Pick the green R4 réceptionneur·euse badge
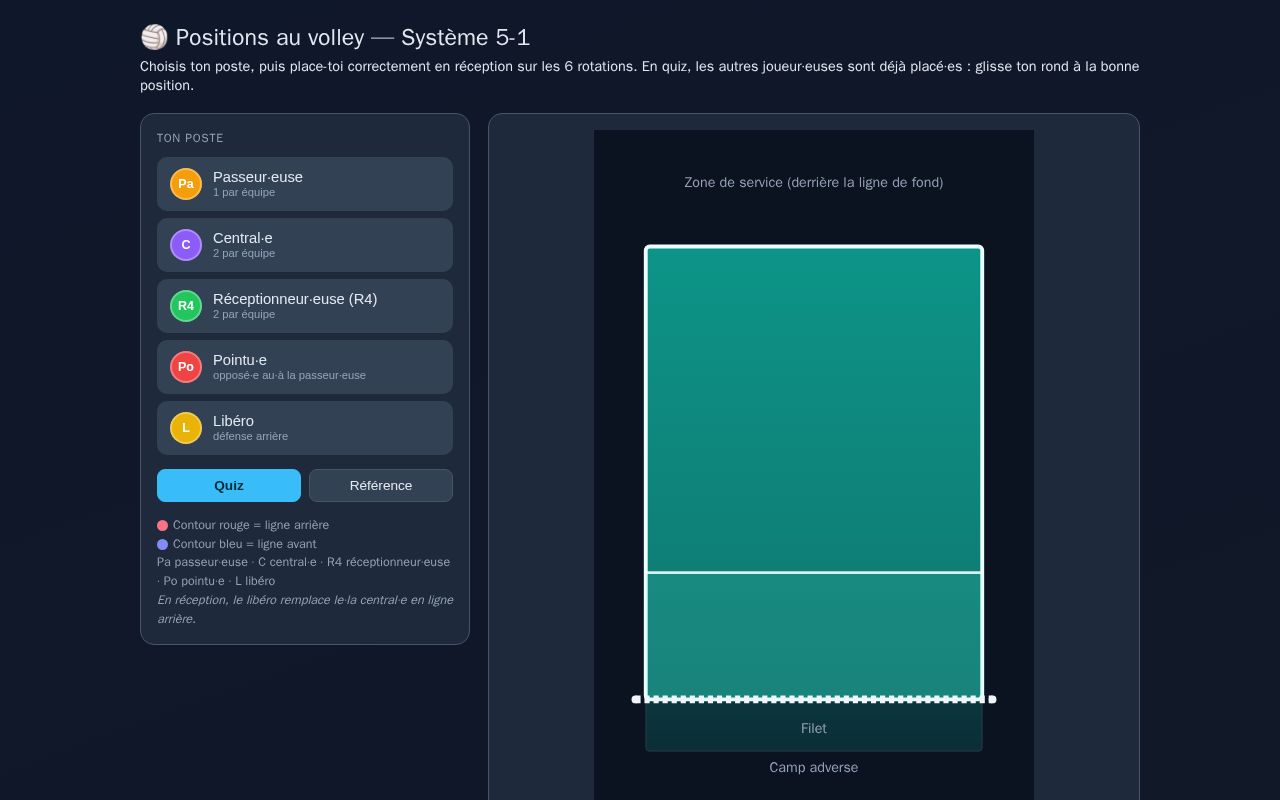The image size is (1280, 800). 186,306
